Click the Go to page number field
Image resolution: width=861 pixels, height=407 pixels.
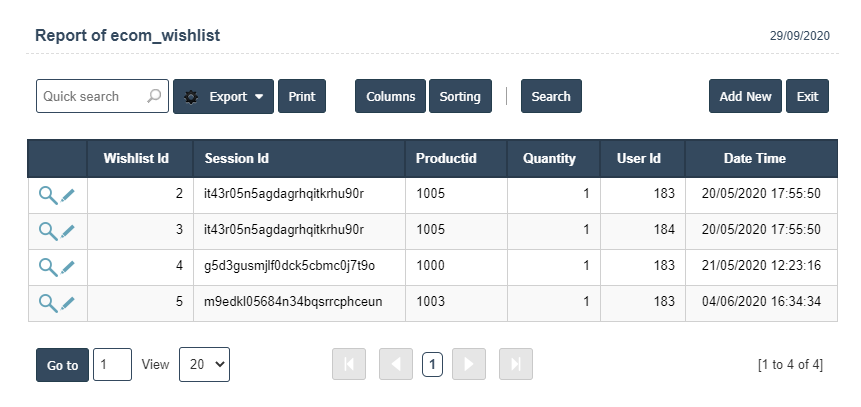coord(112,365)
